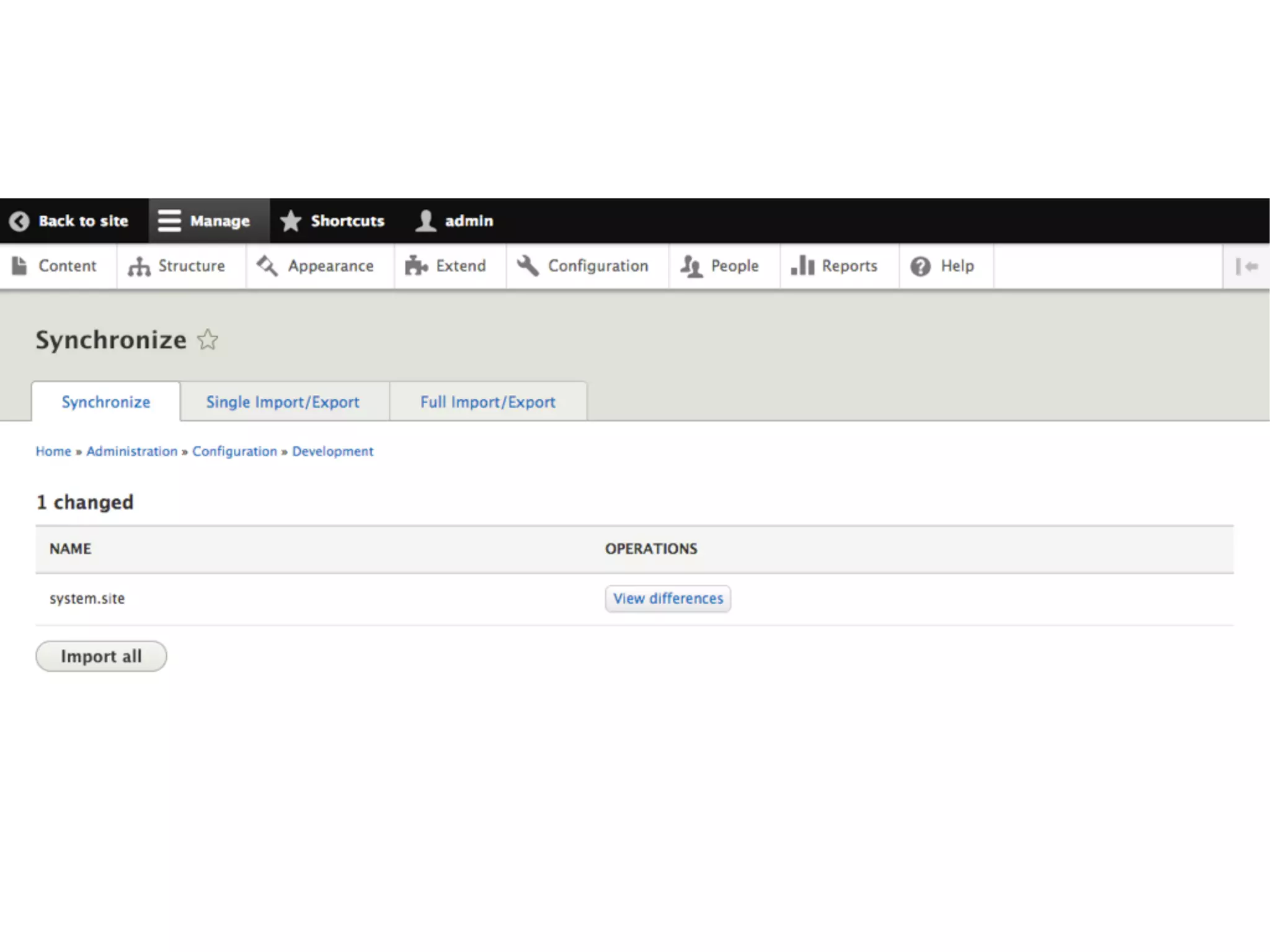Open the Development breadcrumb link

point(332,452)
